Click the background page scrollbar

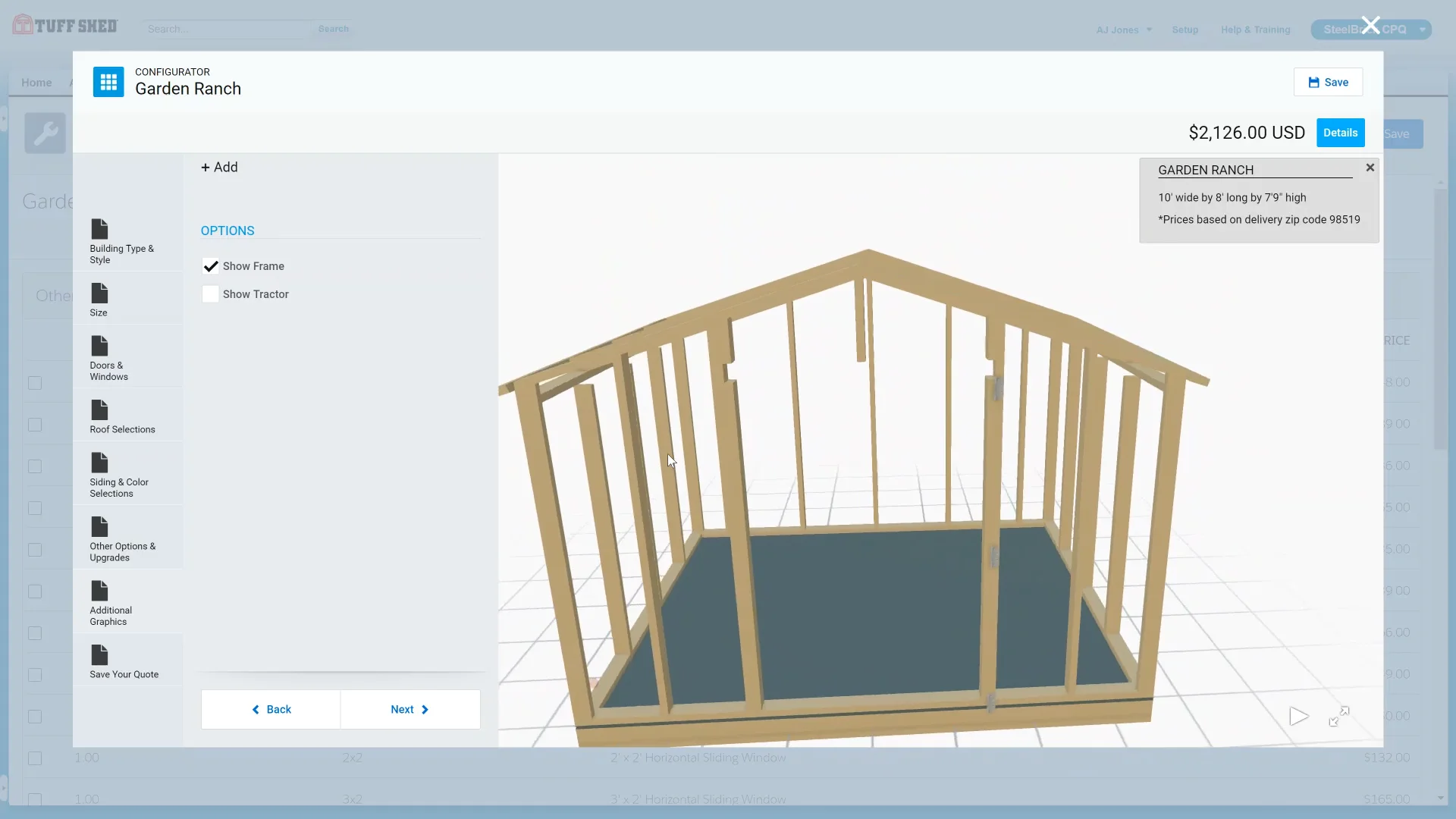[x=1441, y=318]
